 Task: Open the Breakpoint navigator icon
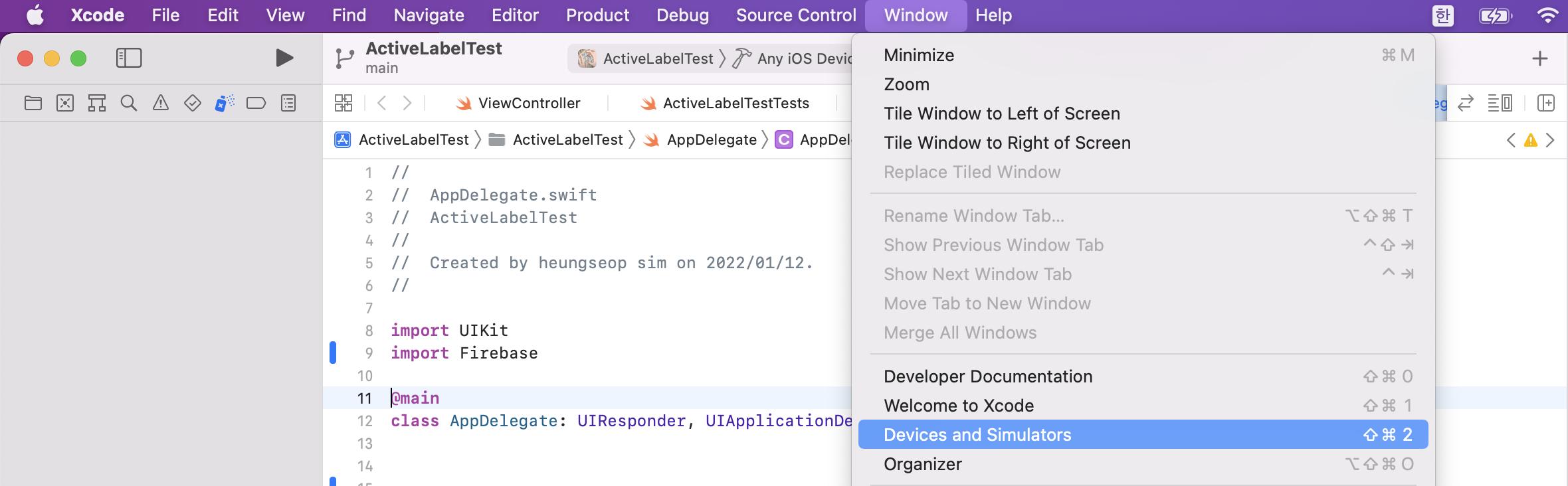[x=256, y=104]
